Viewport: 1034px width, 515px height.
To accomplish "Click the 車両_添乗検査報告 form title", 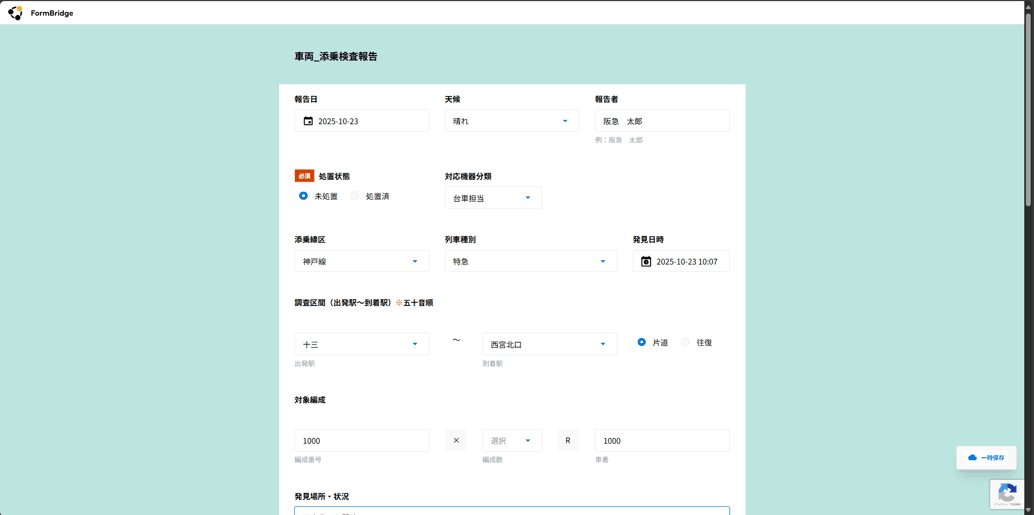I will click(x=336, y=57).
